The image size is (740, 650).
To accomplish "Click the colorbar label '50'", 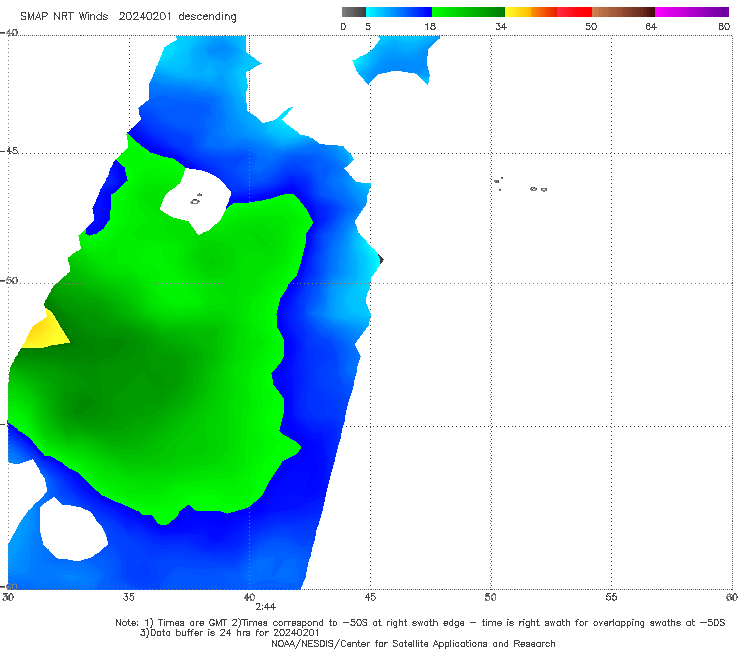I will pyautogui.click(x=591, y=27).
